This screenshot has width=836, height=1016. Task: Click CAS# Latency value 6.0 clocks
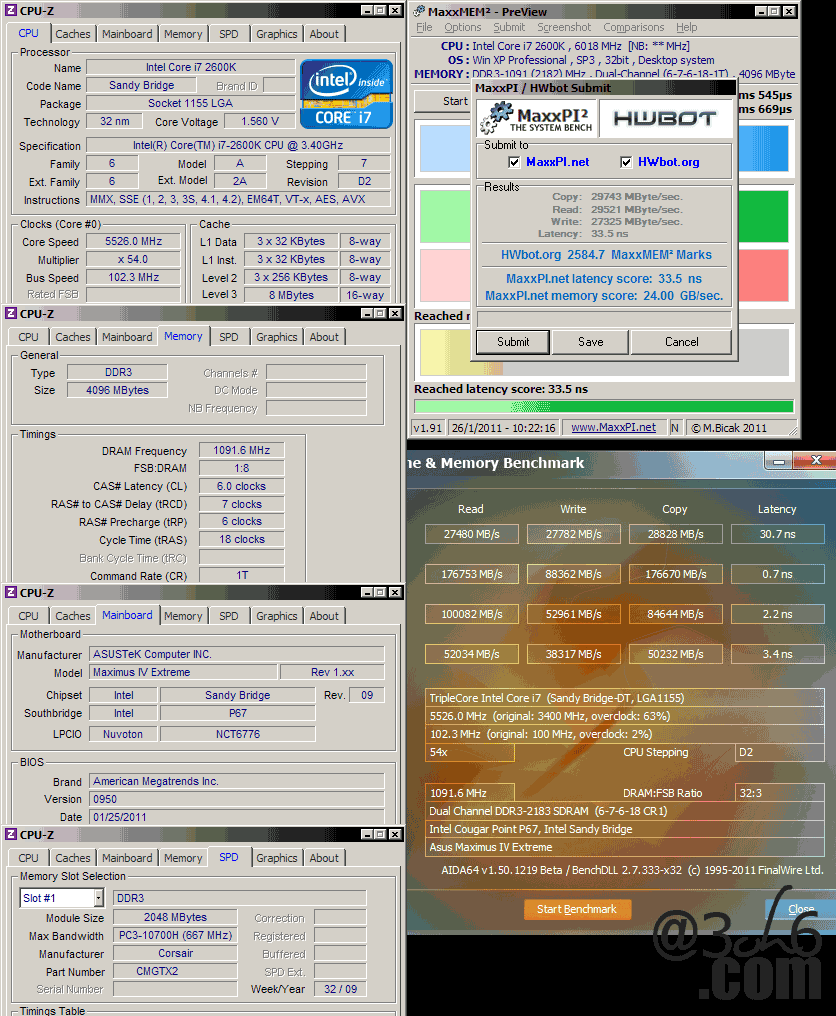click(242, 486)
